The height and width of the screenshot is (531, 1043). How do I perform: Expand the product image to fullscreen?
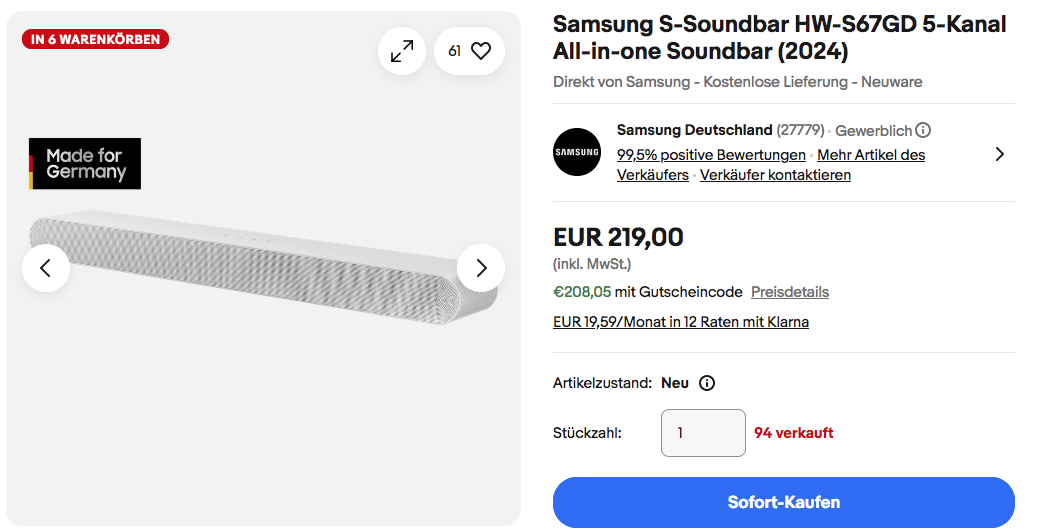402,51
